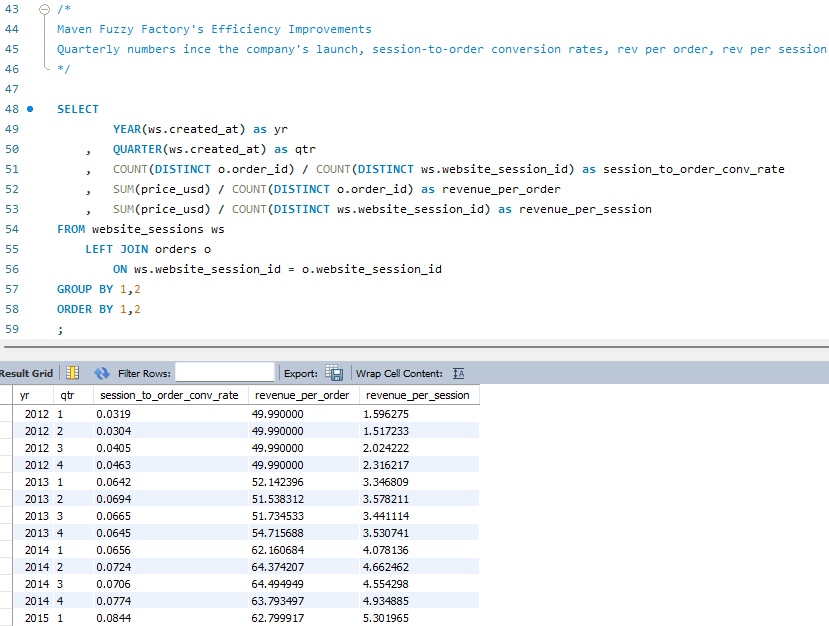This screenshot has height=626, width=829.
Task: Refresh the query results
Action: click(103, 372)
